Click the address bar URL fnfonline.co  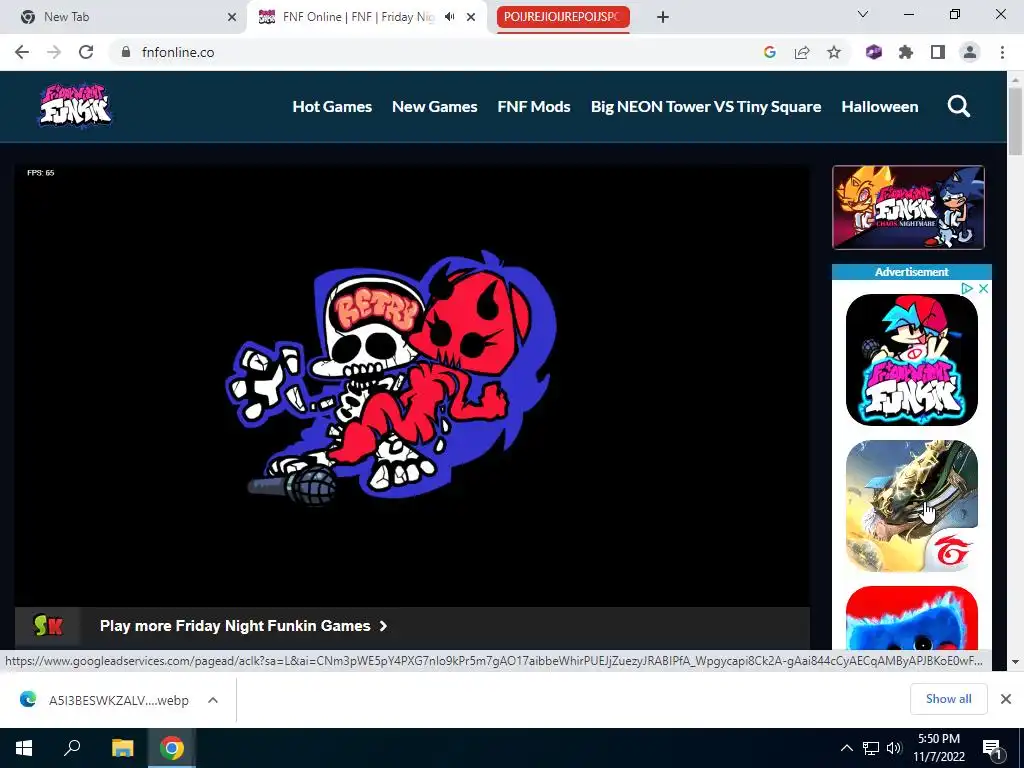pyautogui.click(x=178, y=52)
